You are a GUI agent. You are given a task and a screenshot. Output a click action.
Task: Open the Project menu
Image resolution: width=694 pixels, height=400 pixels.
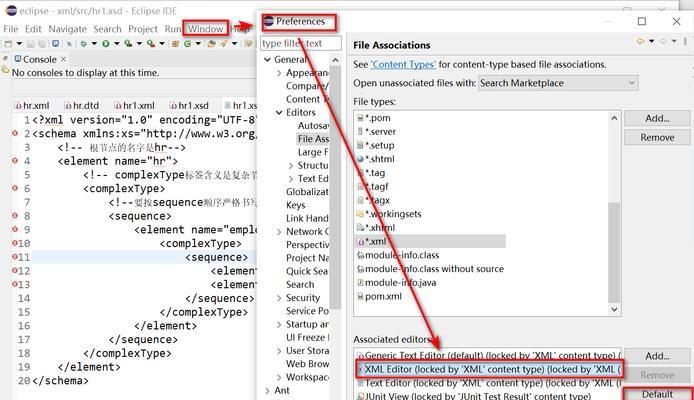143,29
